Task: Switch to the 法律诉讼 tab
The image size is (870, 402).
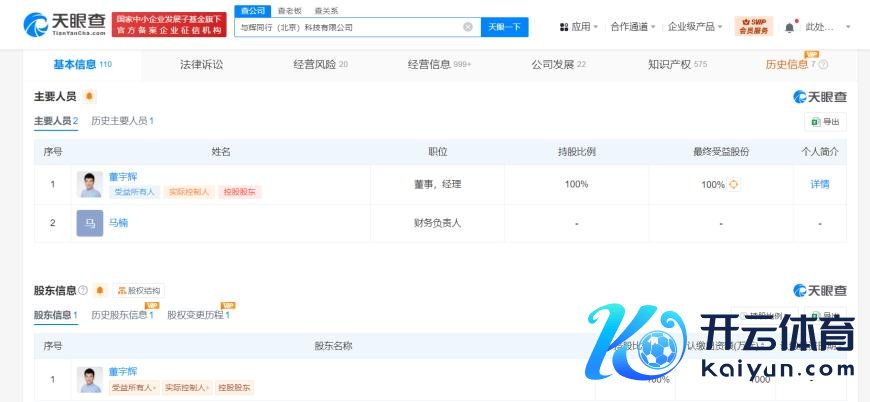Action: click(x=201, y=65)
